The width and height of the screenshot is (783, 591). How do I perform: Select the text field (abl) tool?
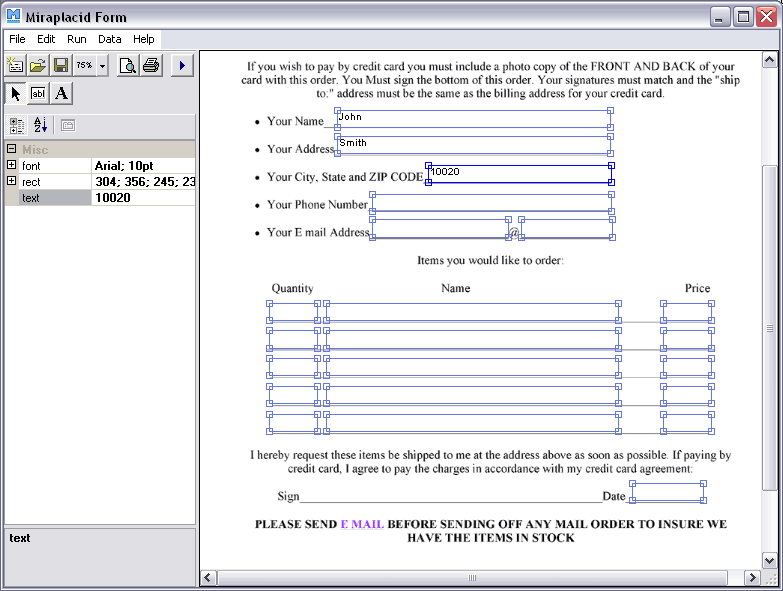(x=39, y=93)
